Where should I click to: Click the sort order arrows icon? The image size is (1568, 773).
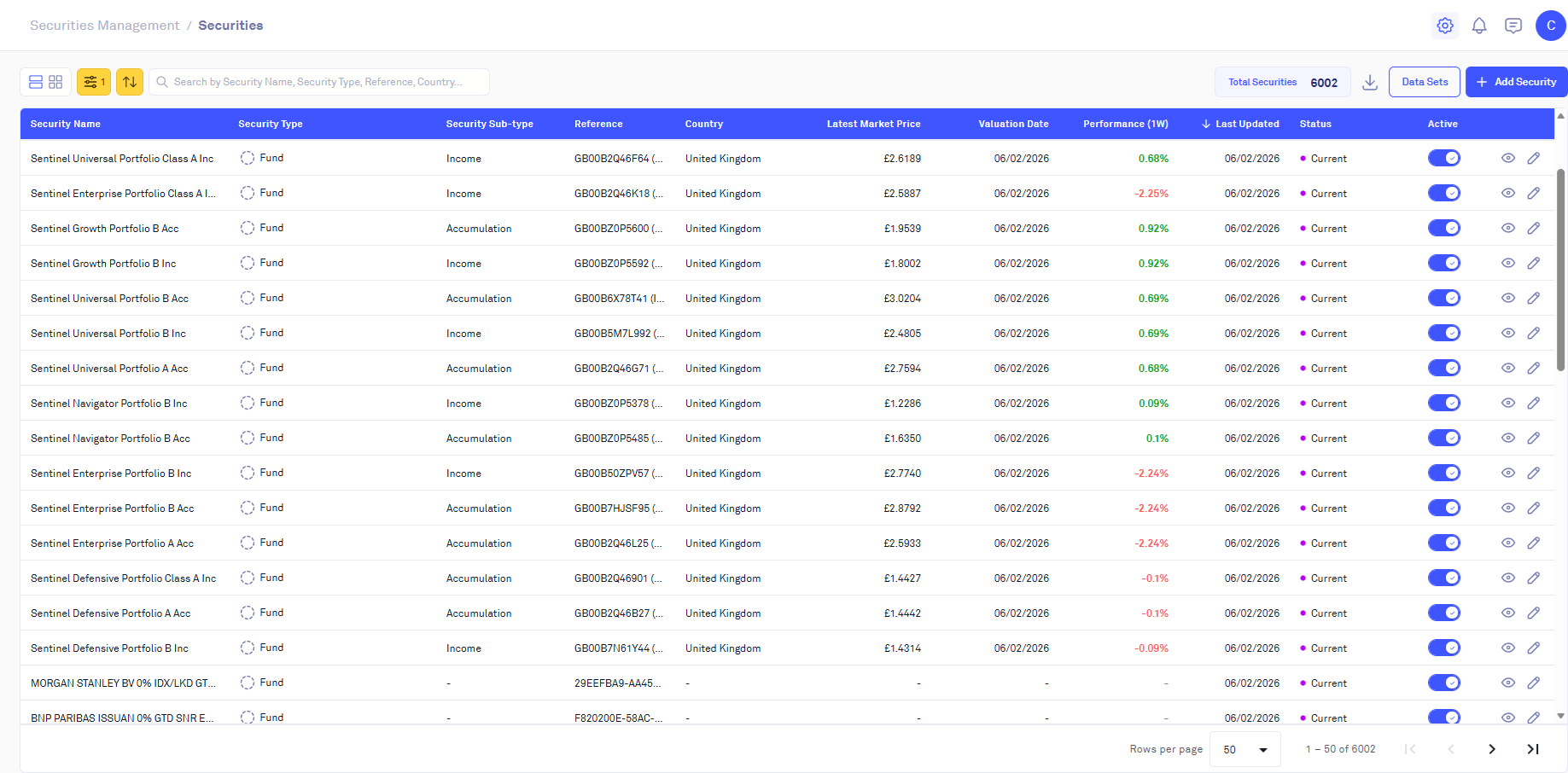point(130,82)
